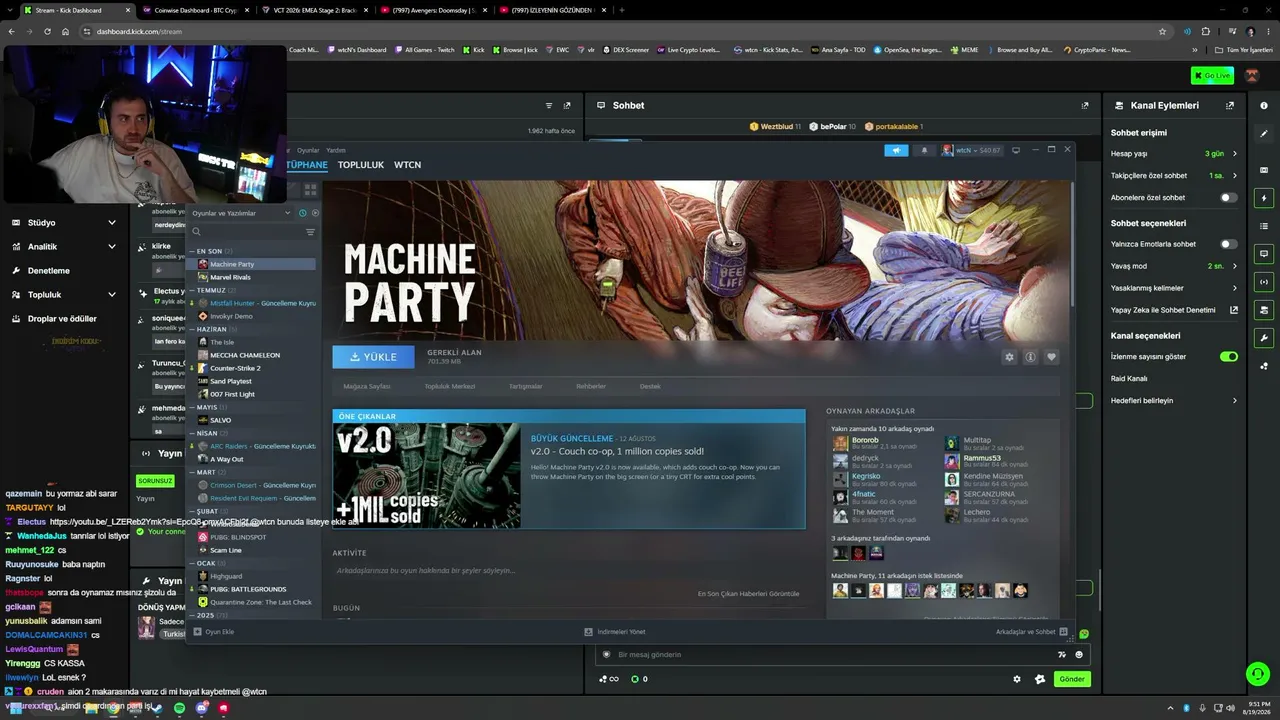Click the green Go Live button
This screenshot has height=720, width=1280.
tap(1212, 76)
